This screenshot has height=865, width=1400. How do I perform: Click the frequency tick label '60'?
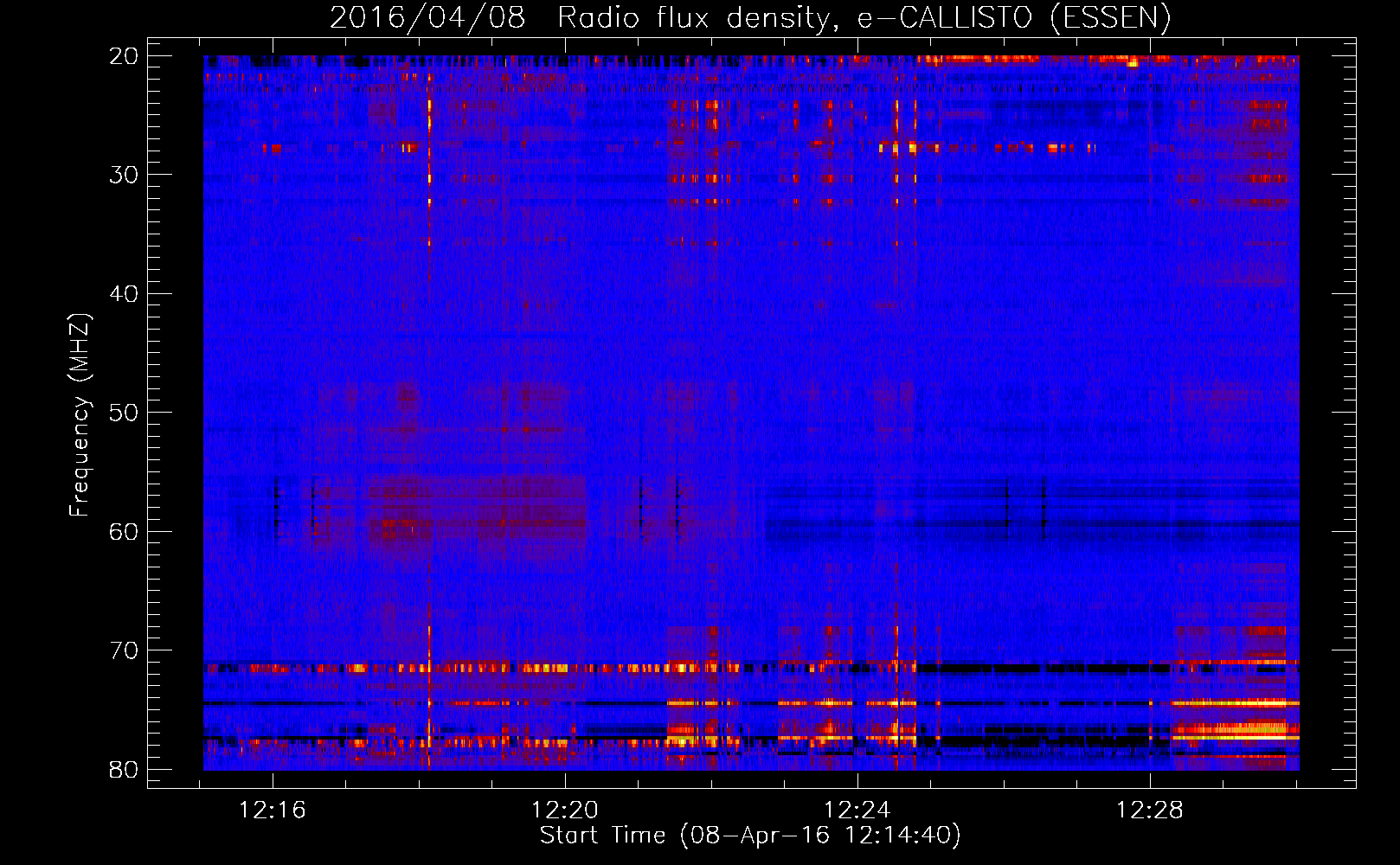pyautogui.click(x=124, y=531)
